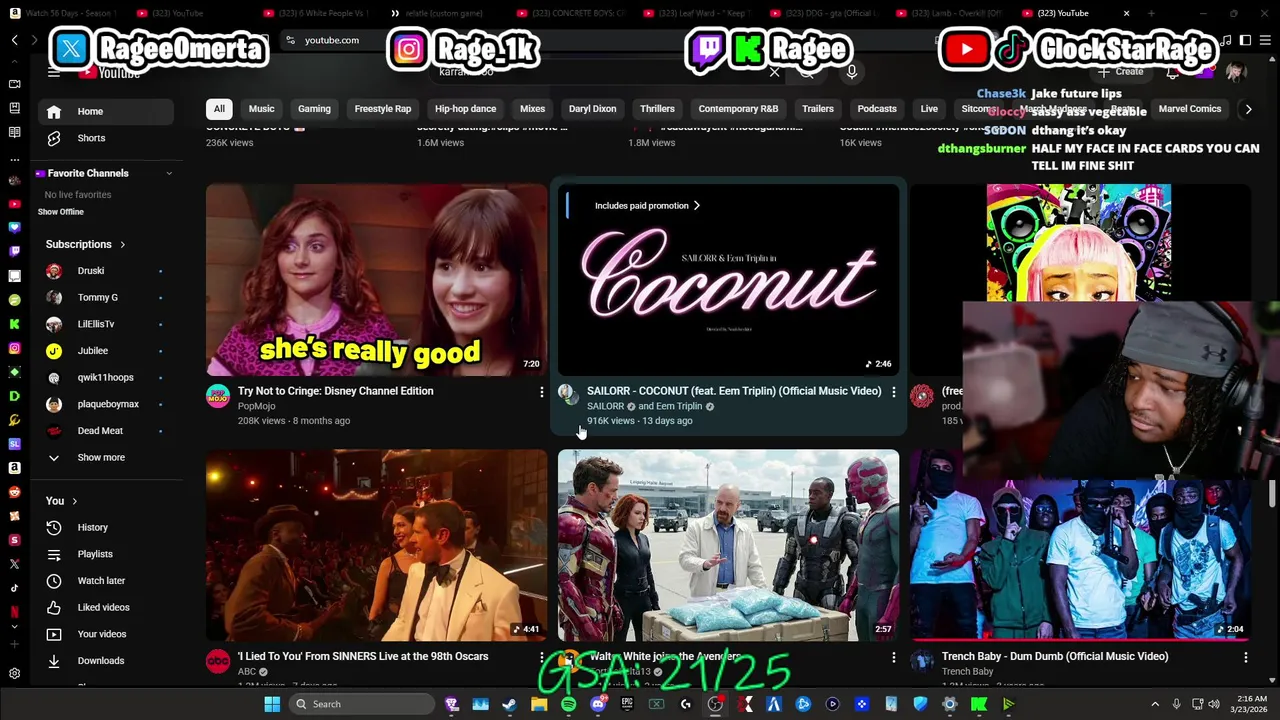Open plaqueboymax subscription channel
Screen dimensions: 1280x720
pyautogui.click(x=105, y=404)
